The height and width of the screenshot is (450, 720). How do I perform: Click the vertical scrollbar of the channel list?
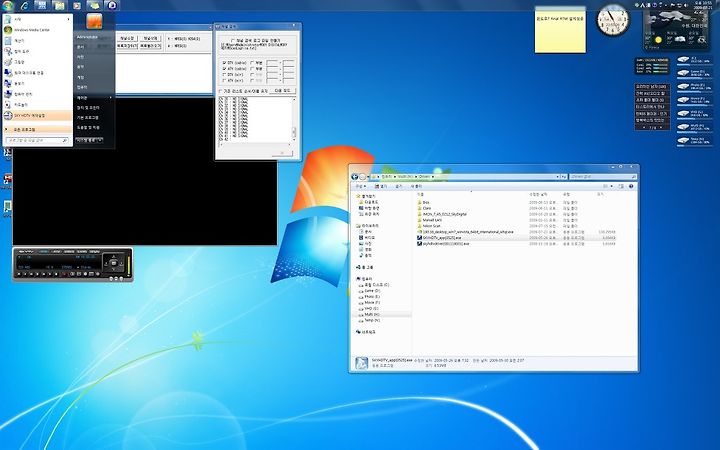pyautogui.click(x=294, y=118)
